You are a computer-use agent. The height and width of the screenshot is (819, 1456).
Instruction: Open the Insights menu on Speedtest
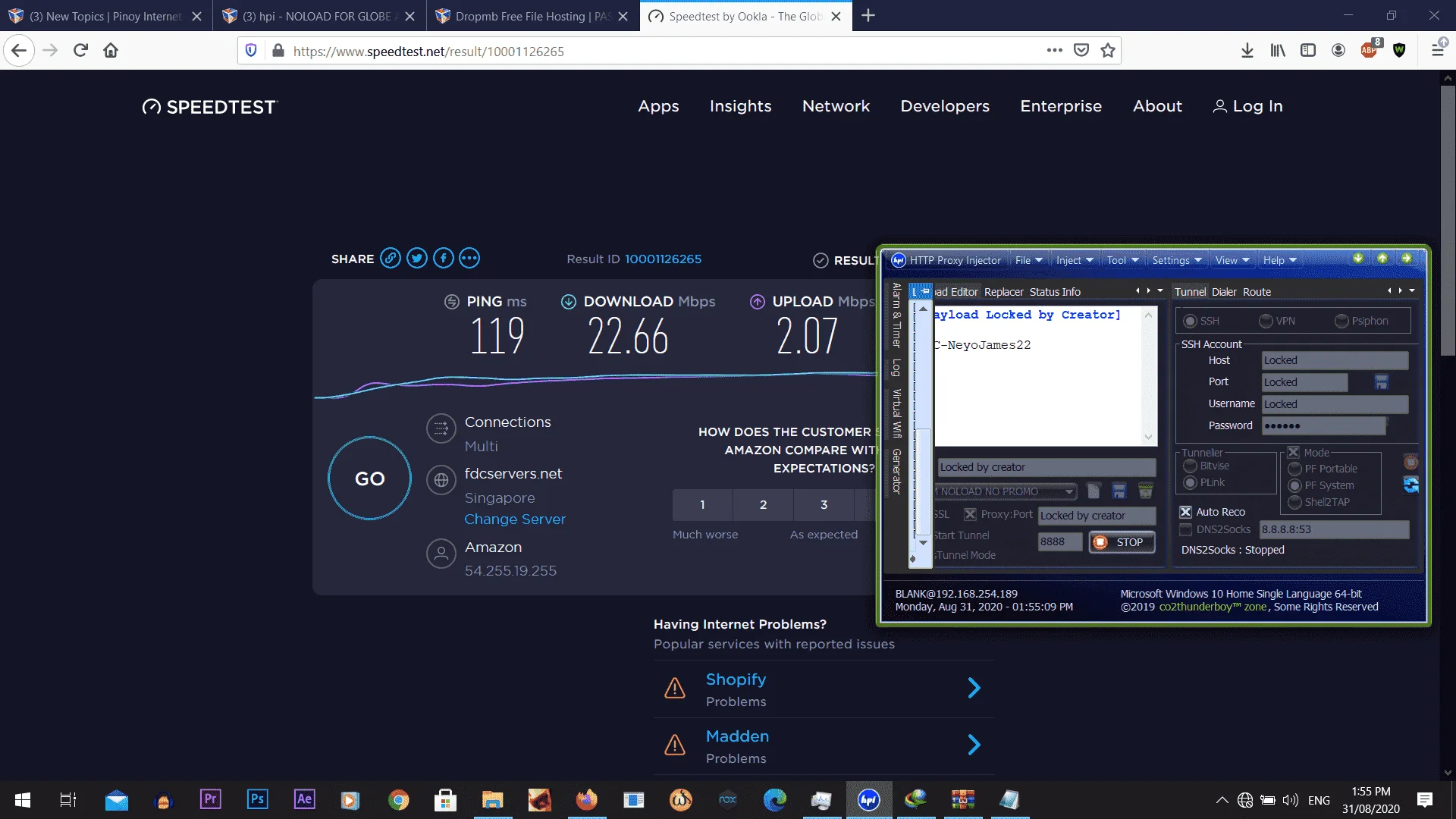(740, 106)
